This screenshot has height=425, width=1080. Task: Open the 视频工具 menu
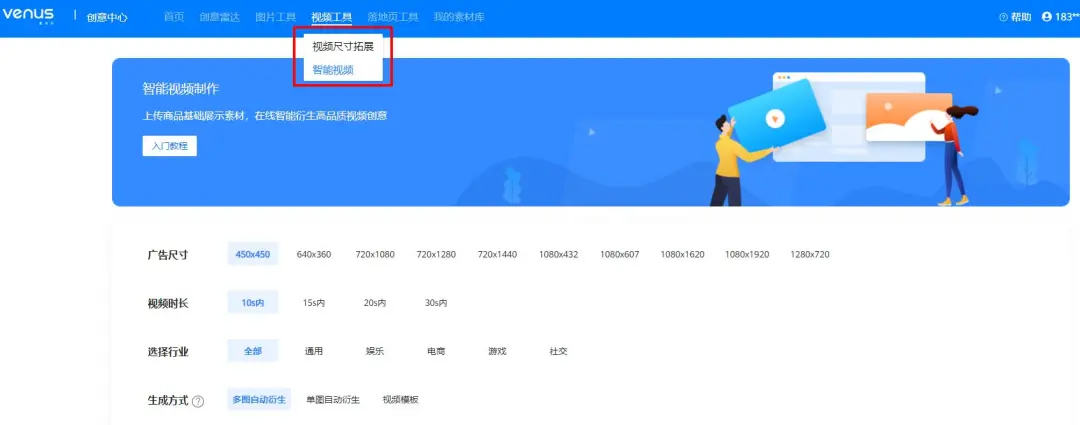pos(331,17)
